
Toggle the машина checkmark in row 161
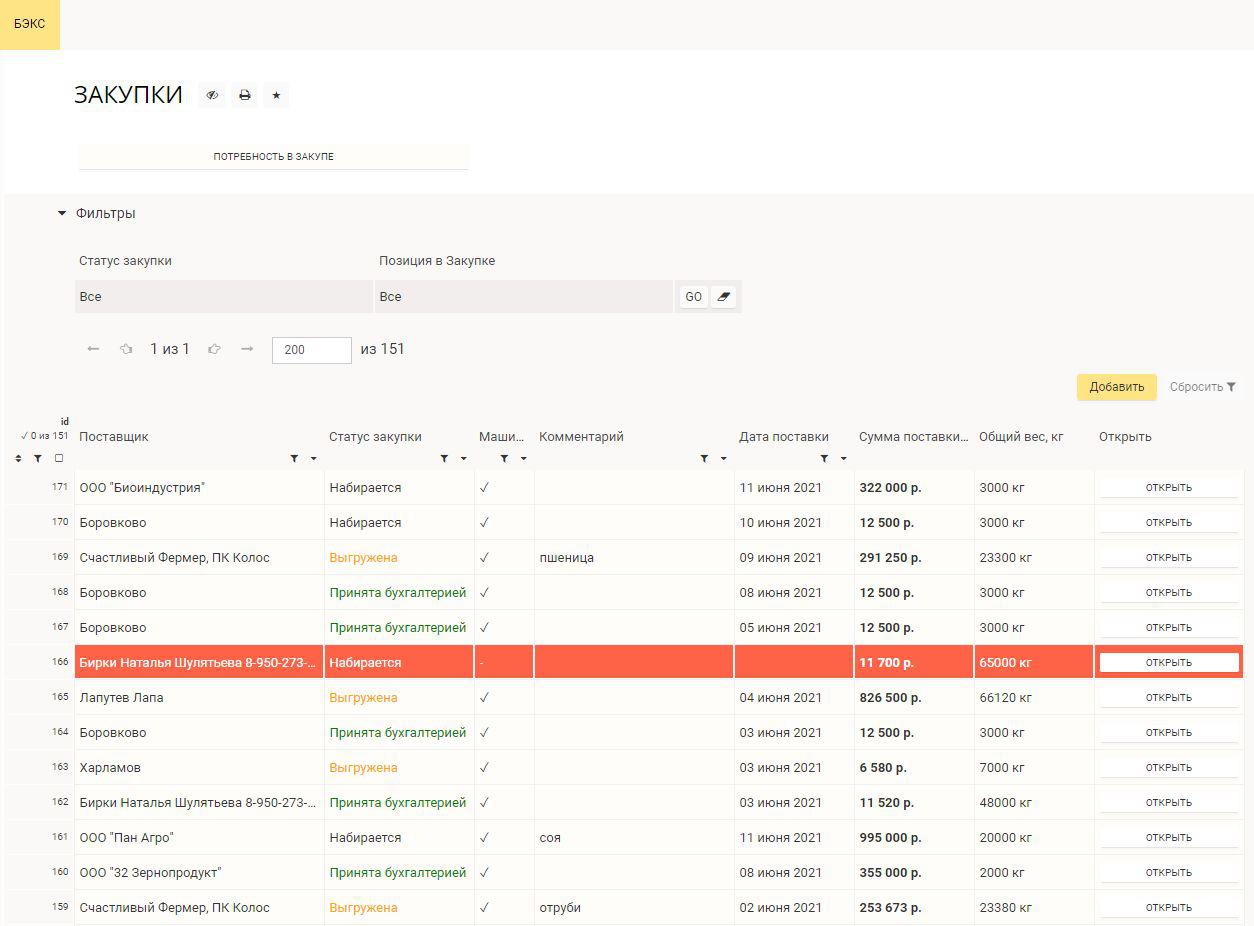pyautogui.click(x=485, y=838)
